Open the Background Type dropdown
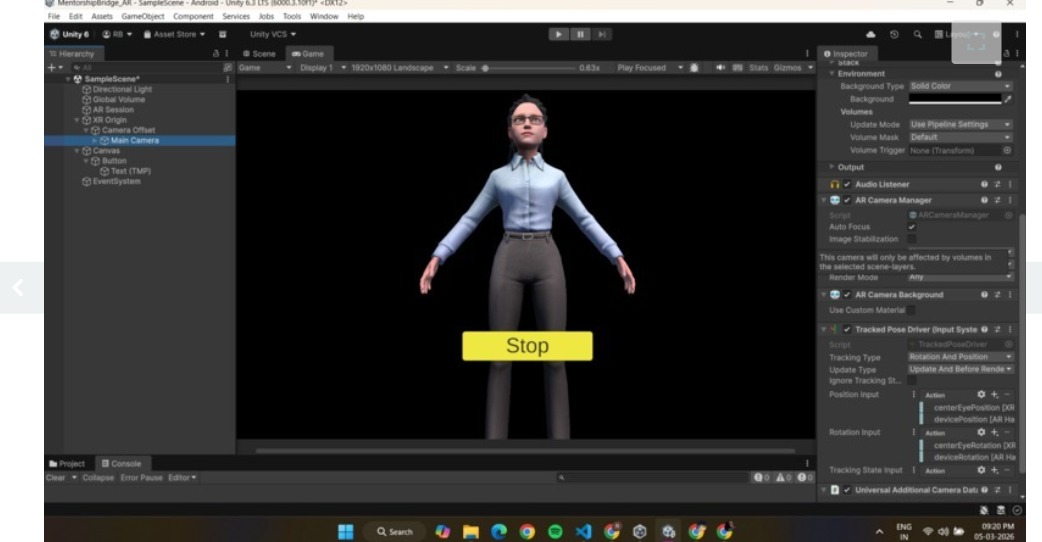Image resolution: width=1042 pixels, height=542 pixels. pos(960,86)
